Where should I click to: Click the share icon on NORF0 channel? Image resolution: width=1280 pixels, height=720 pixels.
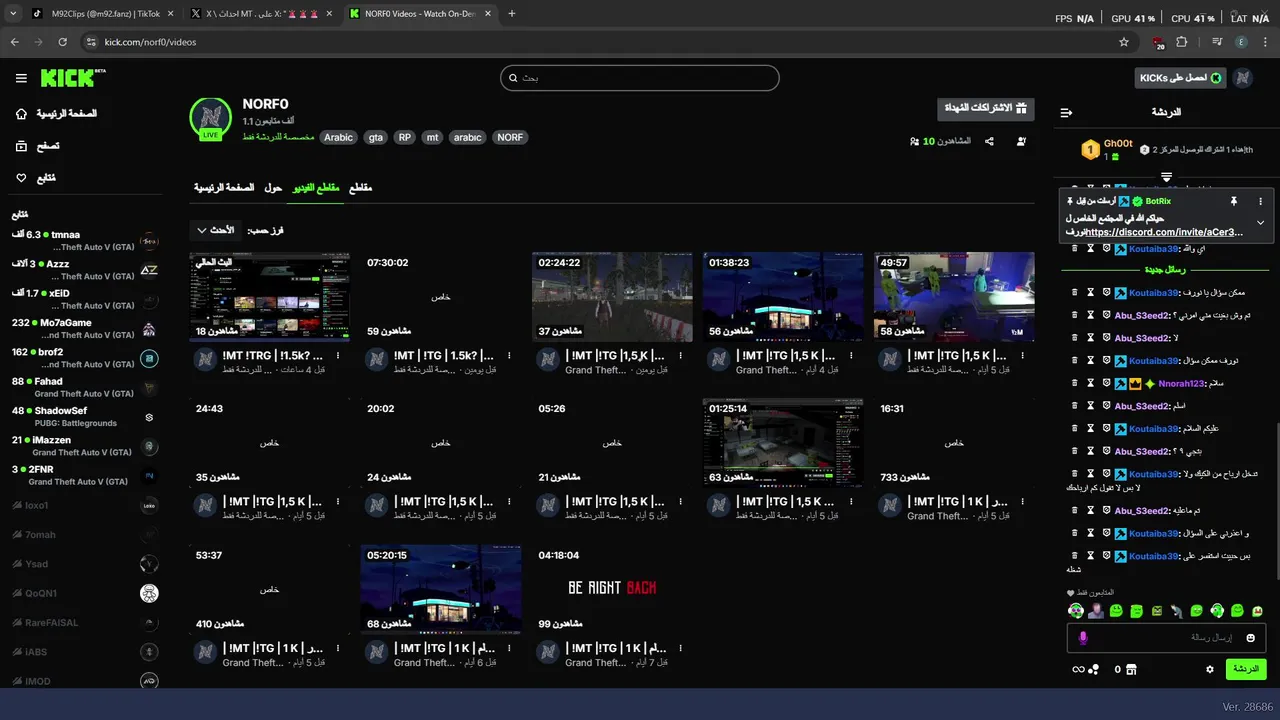tap(989, 142)
